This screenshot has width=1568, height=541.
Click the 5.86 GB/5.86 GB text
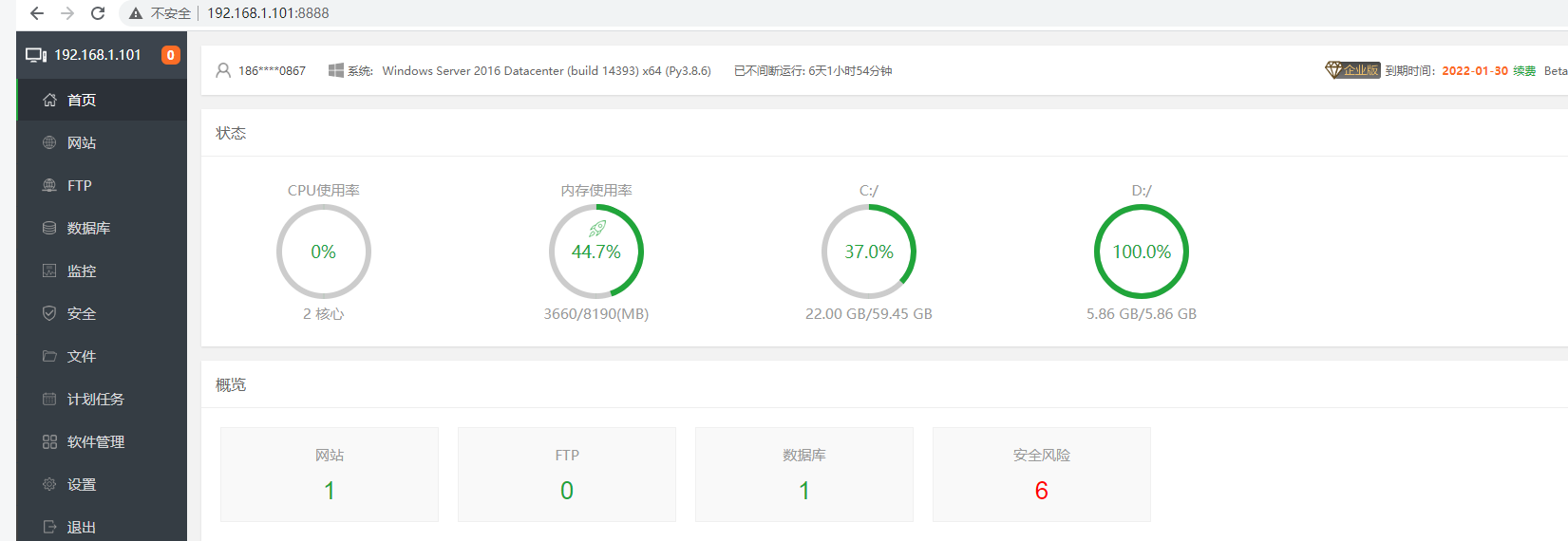tap(1142, 314)
